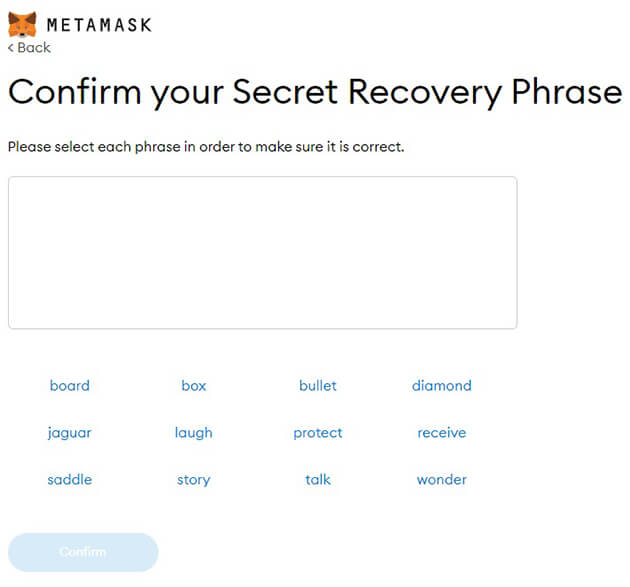Click the 'story' word button
The height and width of the screenshot is (587, 630).
click(193, 480)
